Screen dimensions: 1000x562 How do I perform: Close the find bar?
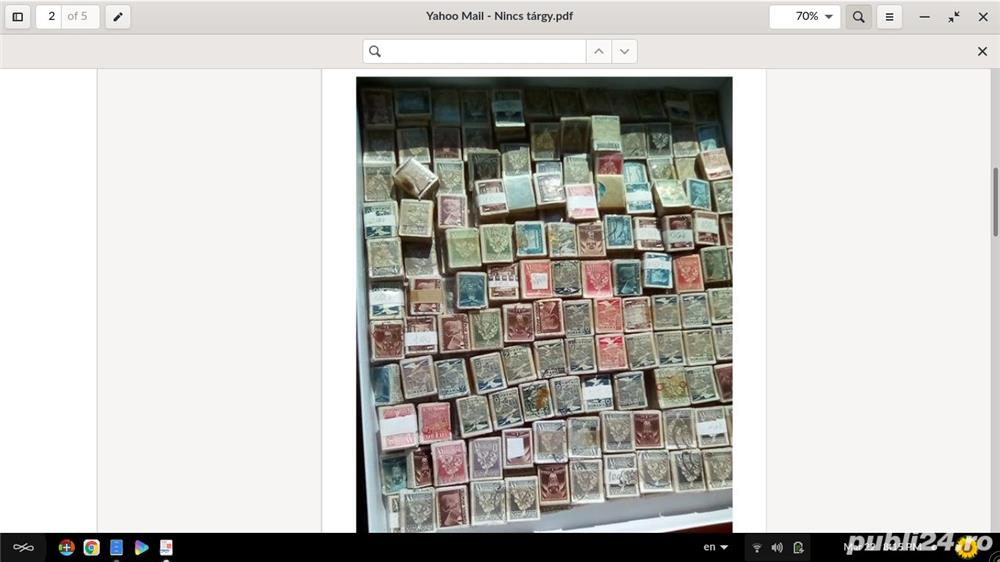pyautogui.click(x=982, y=51)
